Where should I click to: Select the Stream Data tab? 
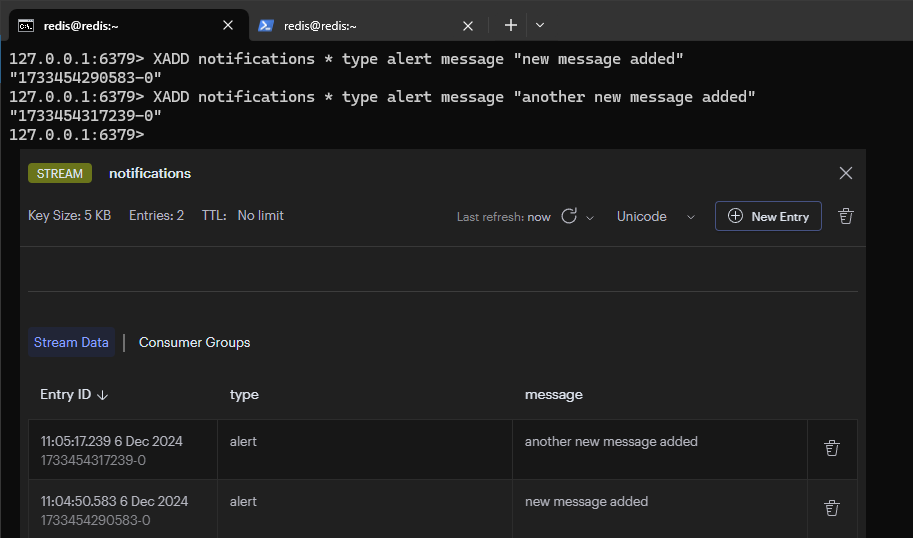click(71, 342)
